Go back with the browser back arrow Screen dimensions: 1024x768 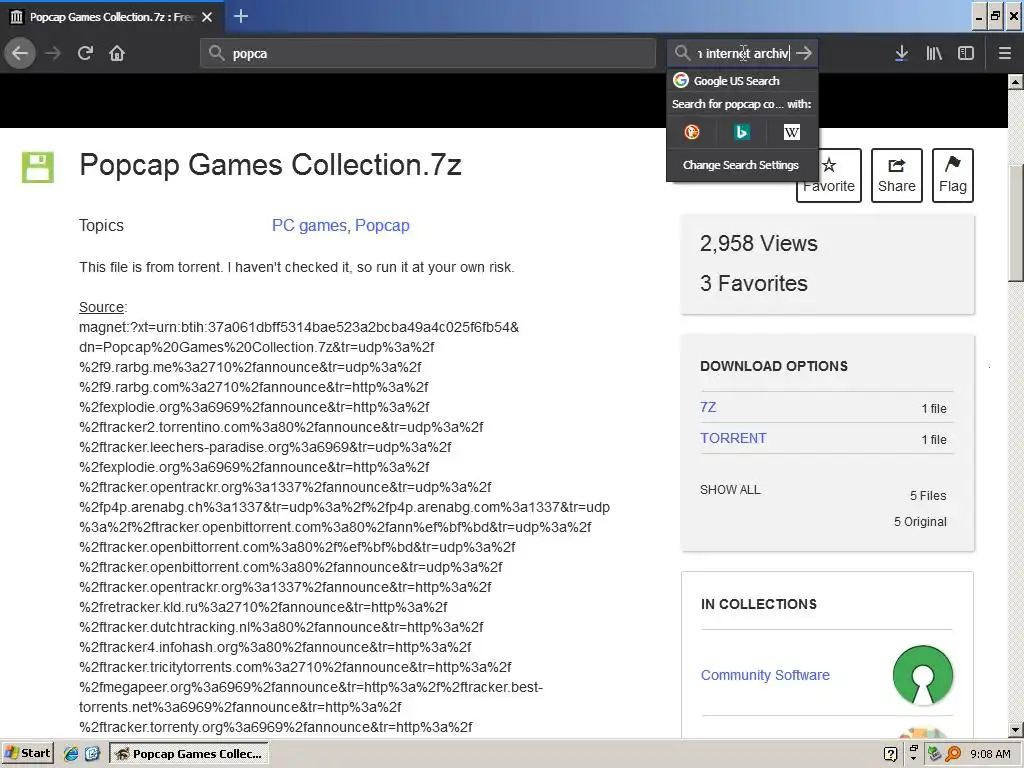[20, 53]
